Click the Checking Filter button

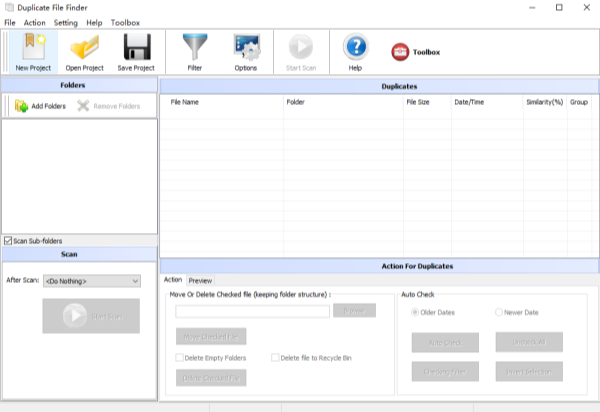click(x=445, y=371)
